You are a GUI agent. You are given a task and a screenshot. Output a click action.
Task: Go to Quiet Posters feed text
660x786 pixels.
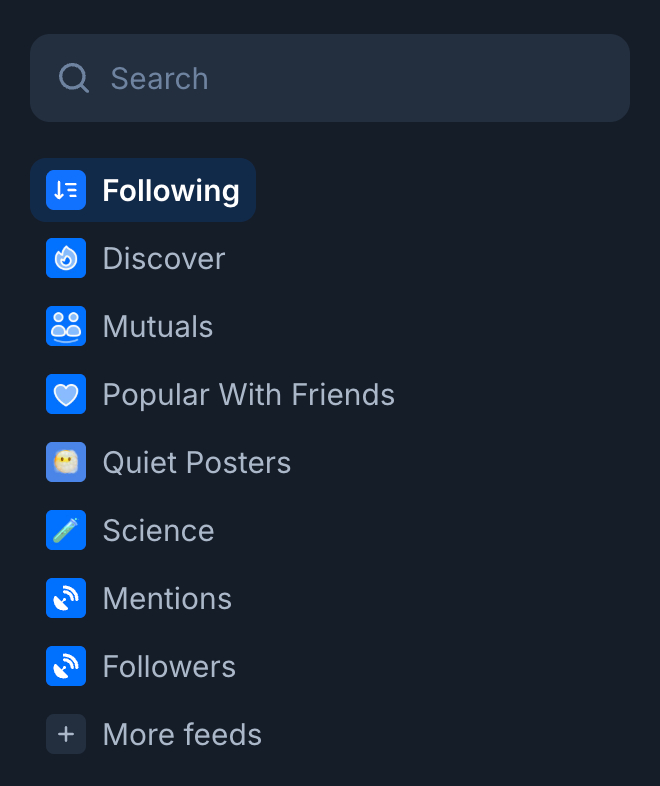point(197,462)
